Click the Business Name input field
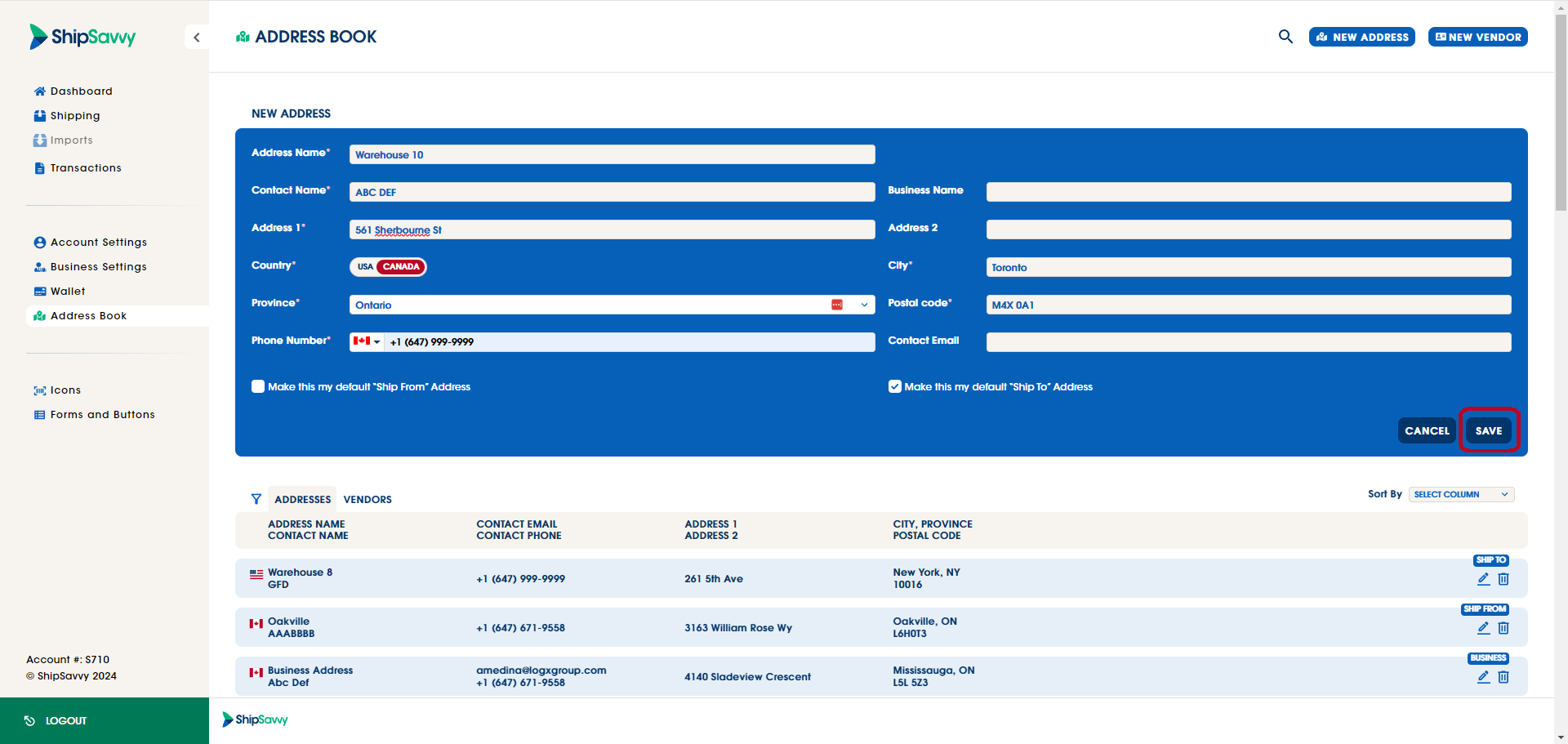Viewport: 1568px width, 744px height. coord(1249,192)
